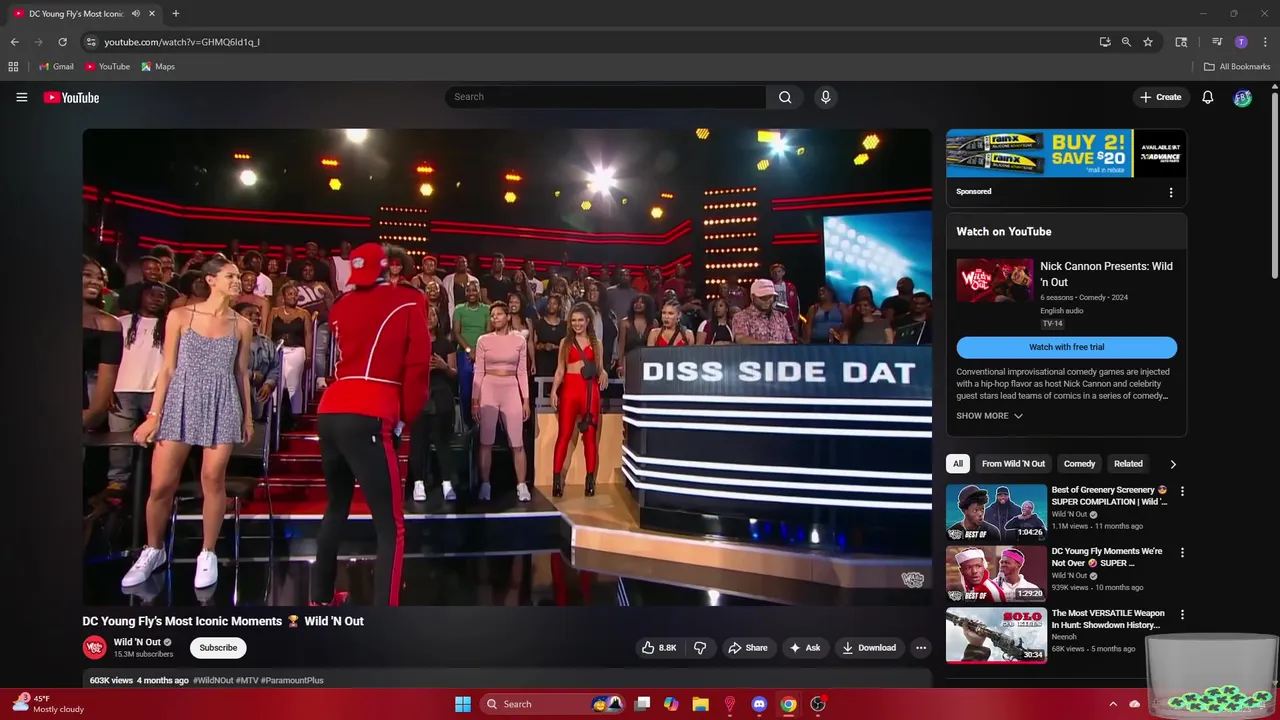Click Watch with free trial

(x=1066, y=347)
